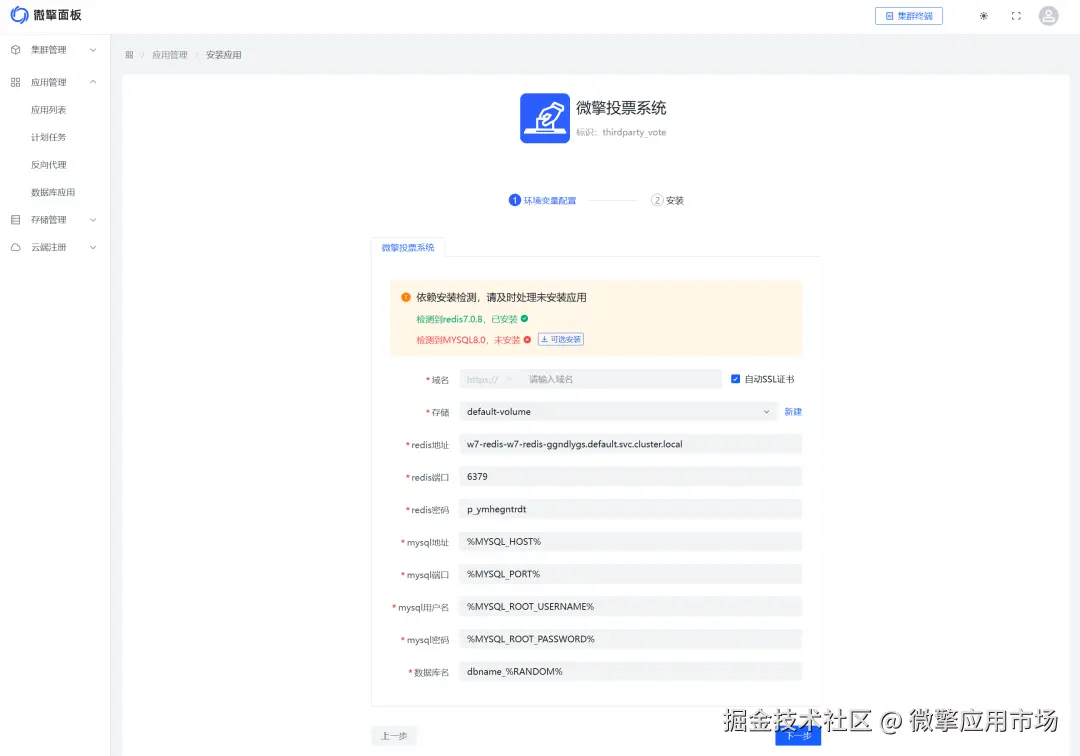Focus the mysql地址 input field
The image size is (1080, 756).
click(630, 542)
